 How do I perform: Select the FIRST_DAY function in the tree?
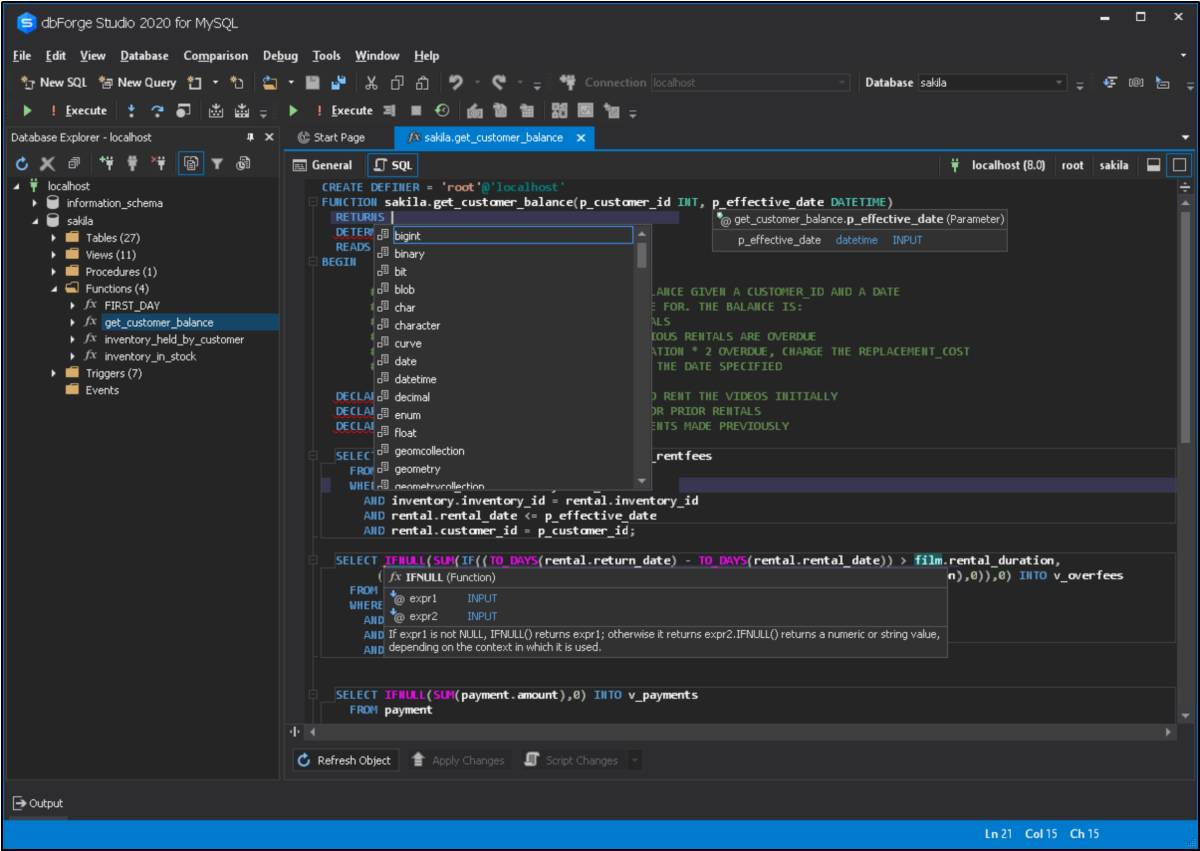tap(132, 305)
